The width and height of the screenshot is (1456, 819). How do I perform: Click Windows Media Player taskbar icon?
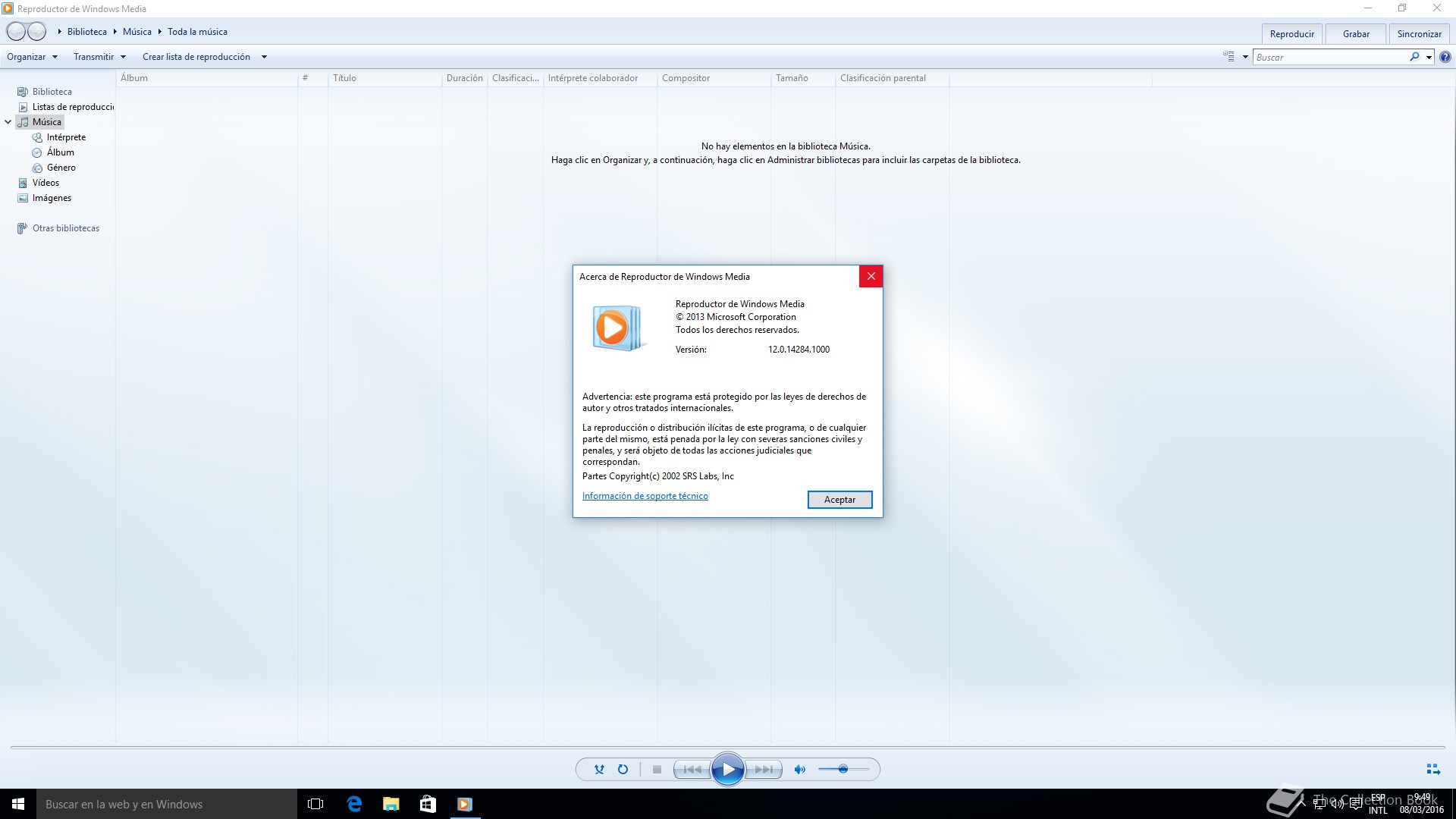[465, 804]
